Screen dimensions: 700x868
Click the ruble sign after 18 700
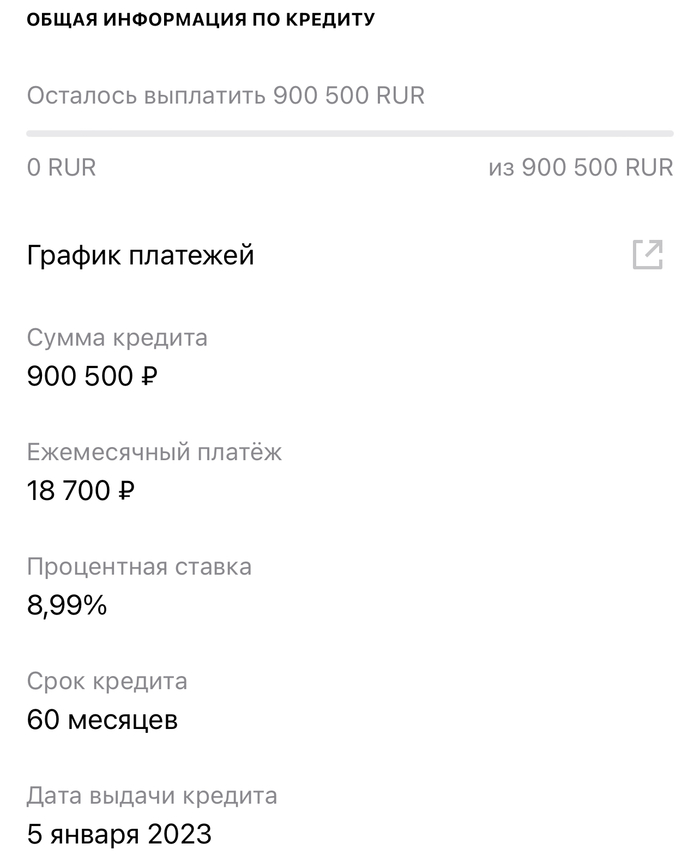(127, 492)
